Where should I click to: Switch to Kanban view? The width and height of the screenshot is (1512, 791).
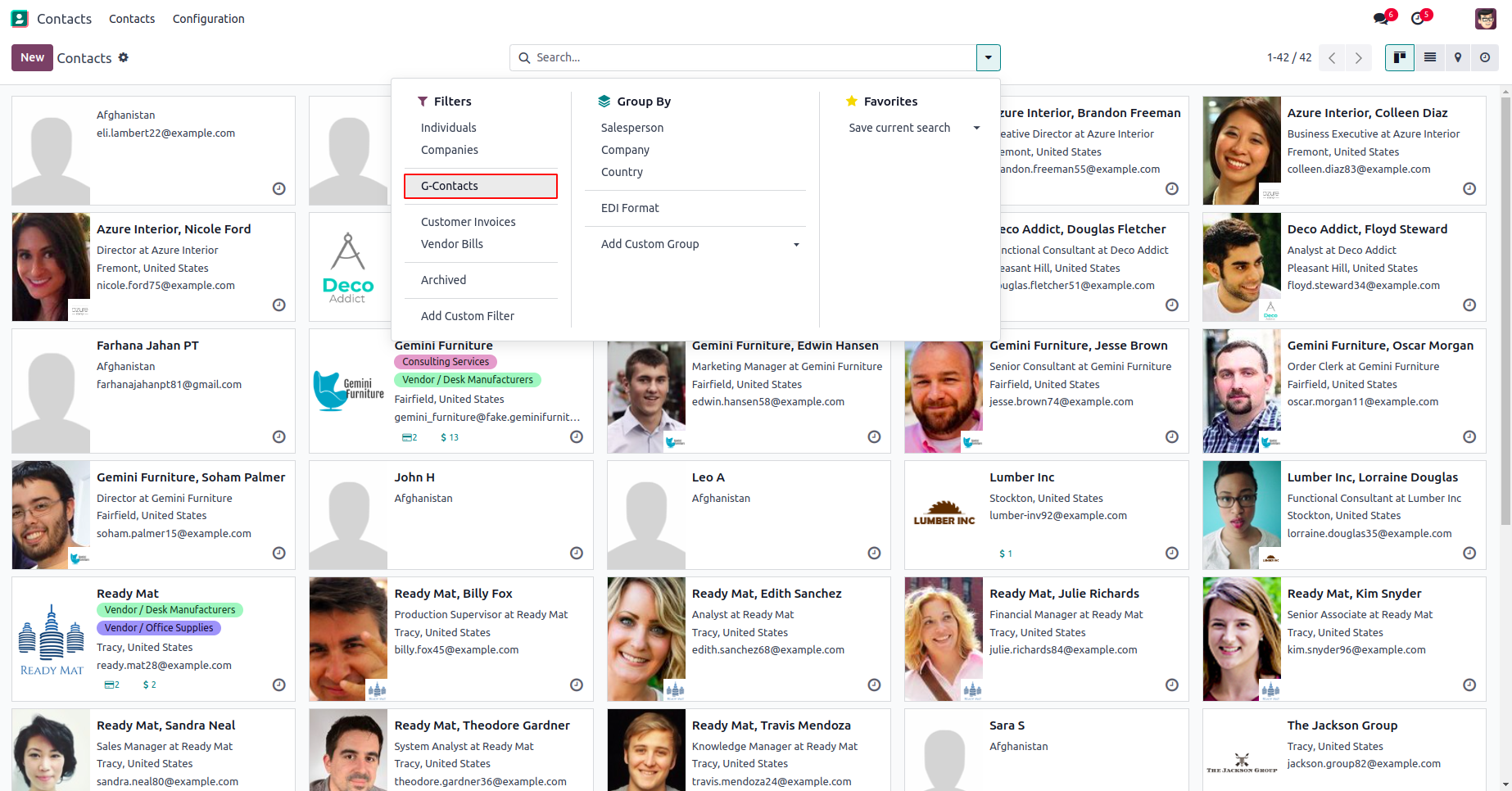tap(1400, 57)
